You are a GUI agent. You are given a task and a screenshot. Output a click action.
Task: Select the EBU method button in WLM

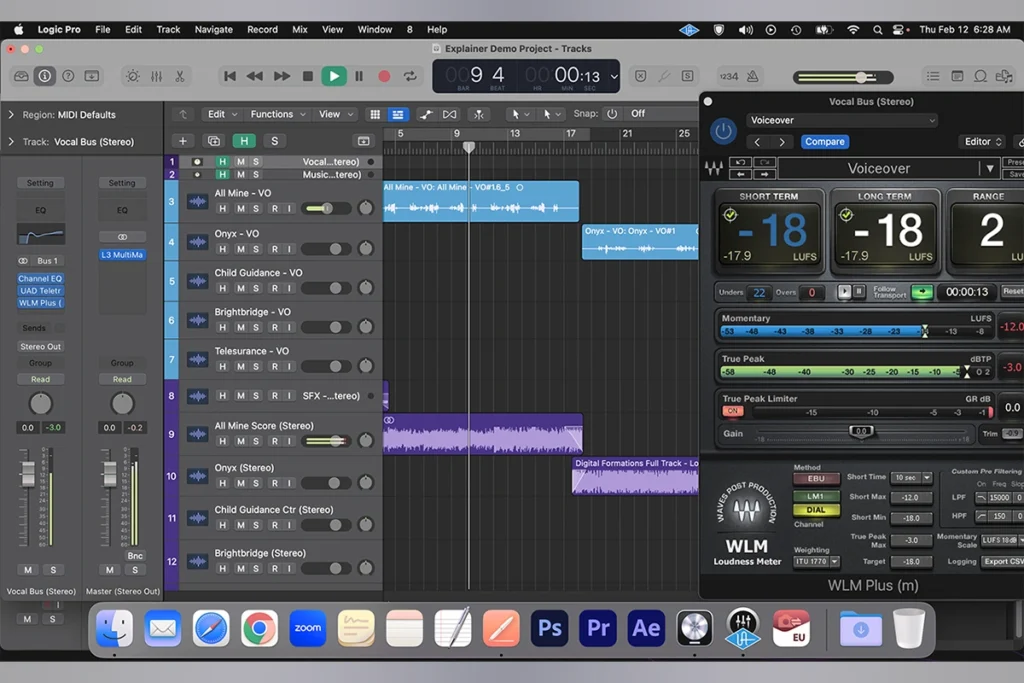click(816, 479)
